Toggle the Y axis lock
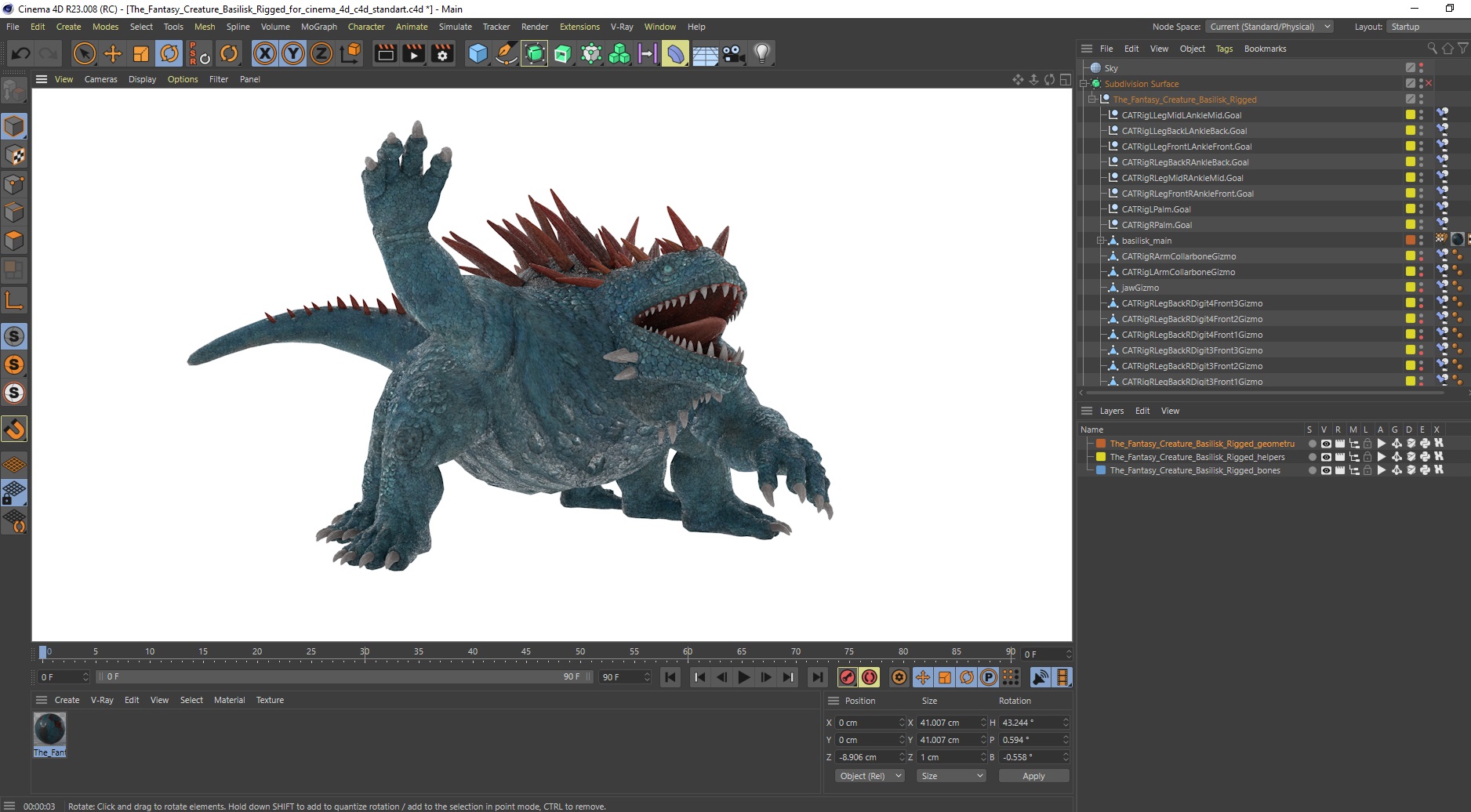 [293, 53]
